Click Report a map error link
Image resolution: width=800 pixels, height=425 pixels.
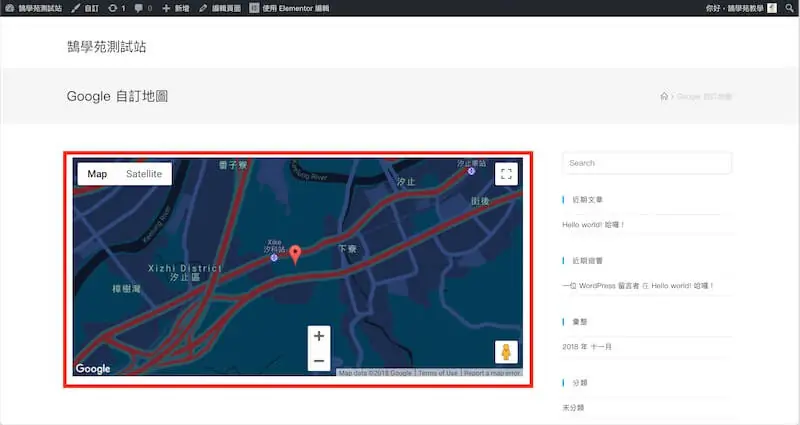[492, 373]
